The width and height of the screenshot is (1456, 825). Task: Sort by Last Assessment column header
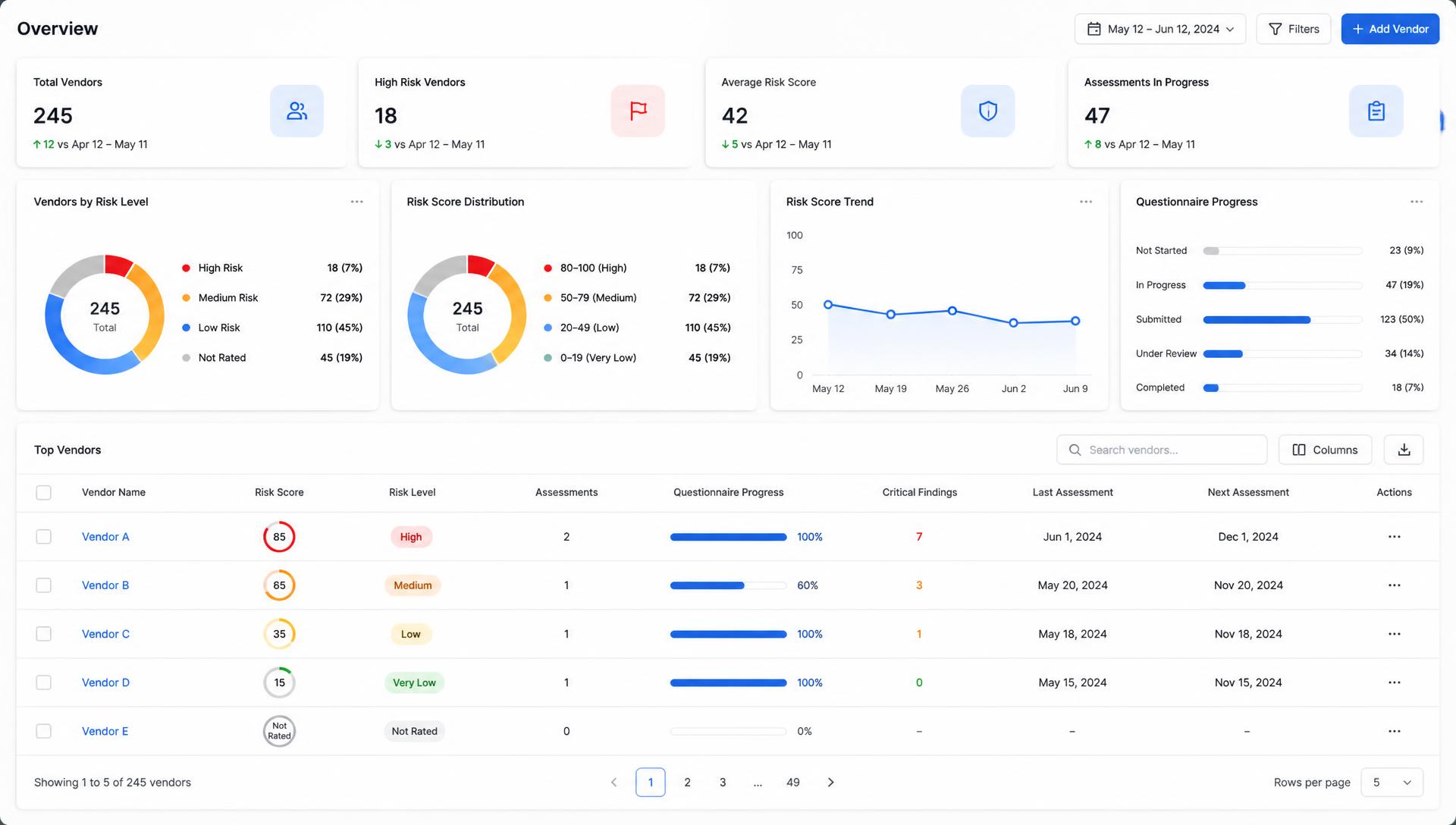click(x=1072, y=492)
